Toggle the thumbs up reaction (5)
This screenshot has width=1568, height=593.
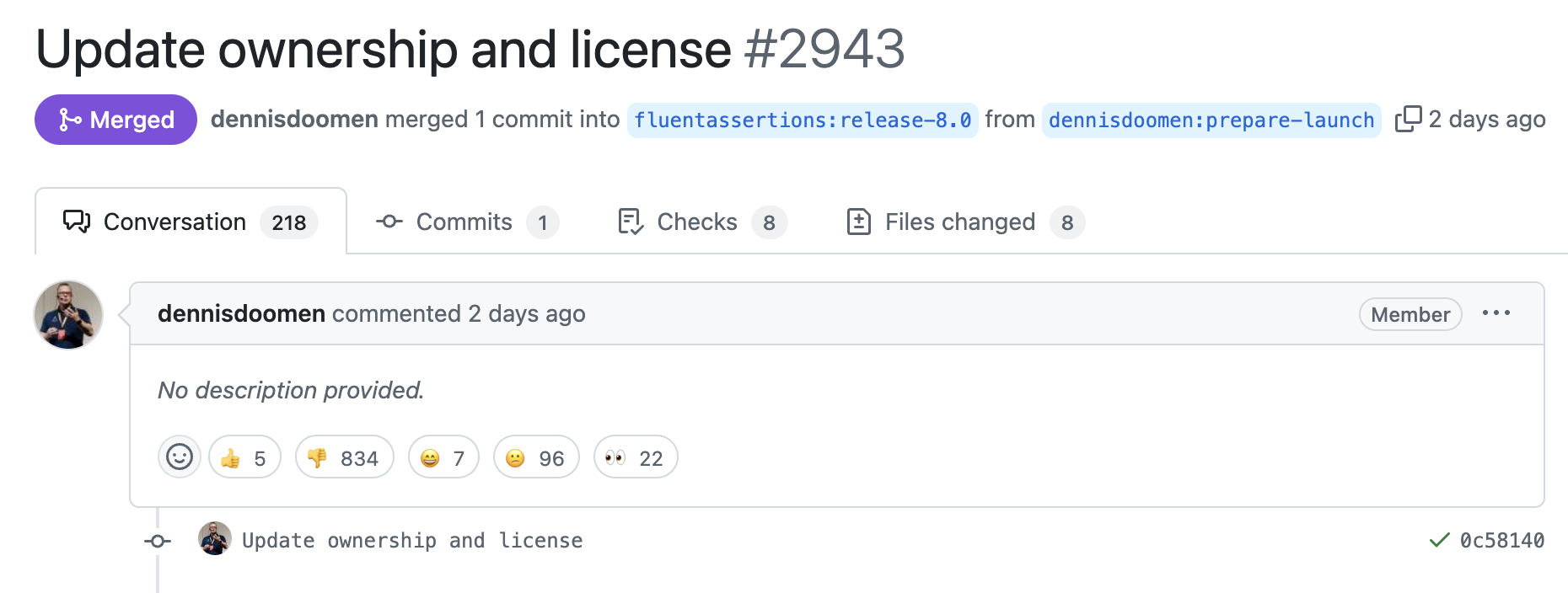[244, 457]
